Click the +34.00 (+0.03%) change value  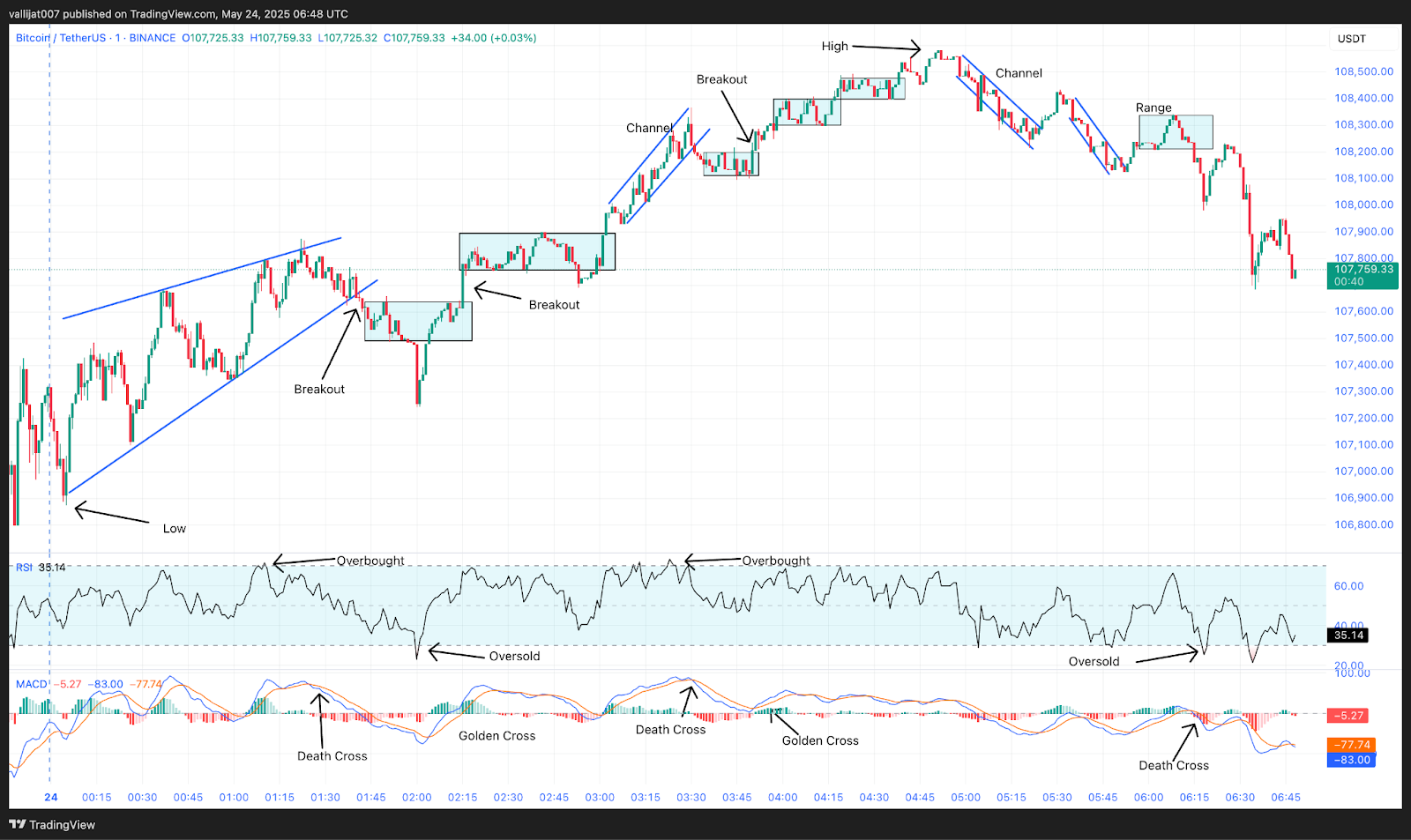click(x=494, y=38)
